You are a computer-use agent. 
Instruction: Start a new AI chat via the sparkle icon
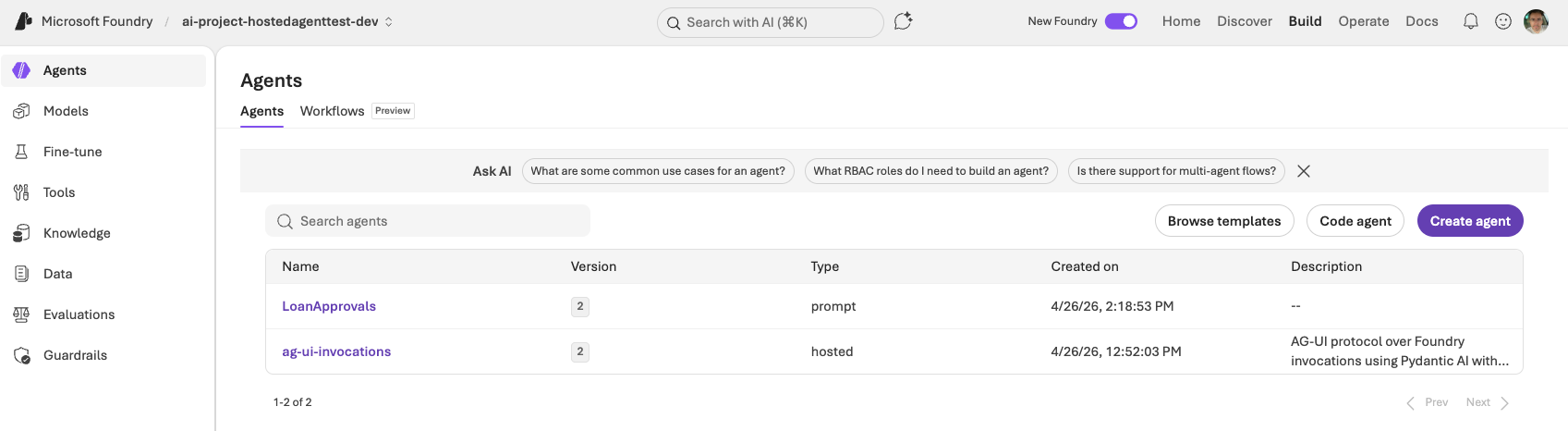[903, 21]
